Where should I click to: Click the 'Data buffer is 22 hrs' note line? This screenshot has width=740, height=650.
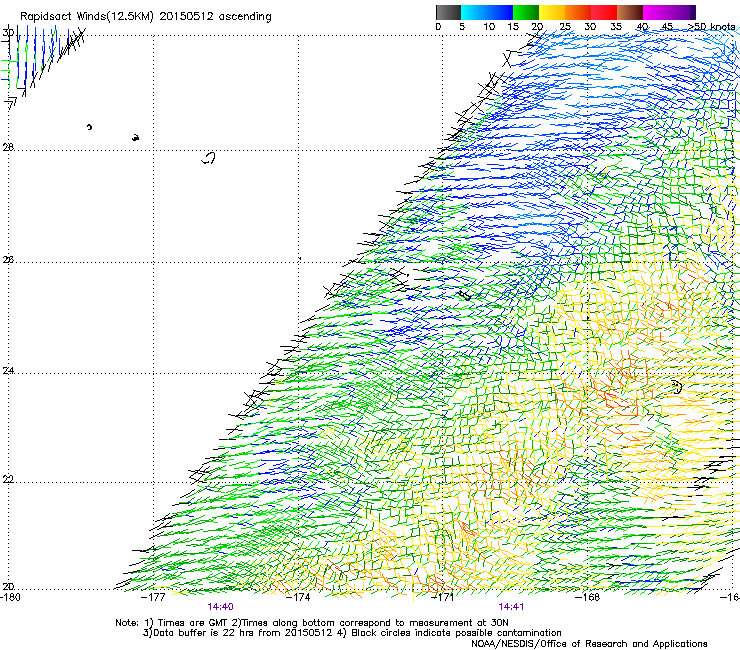pyautogui.click(x=352, y=633)
